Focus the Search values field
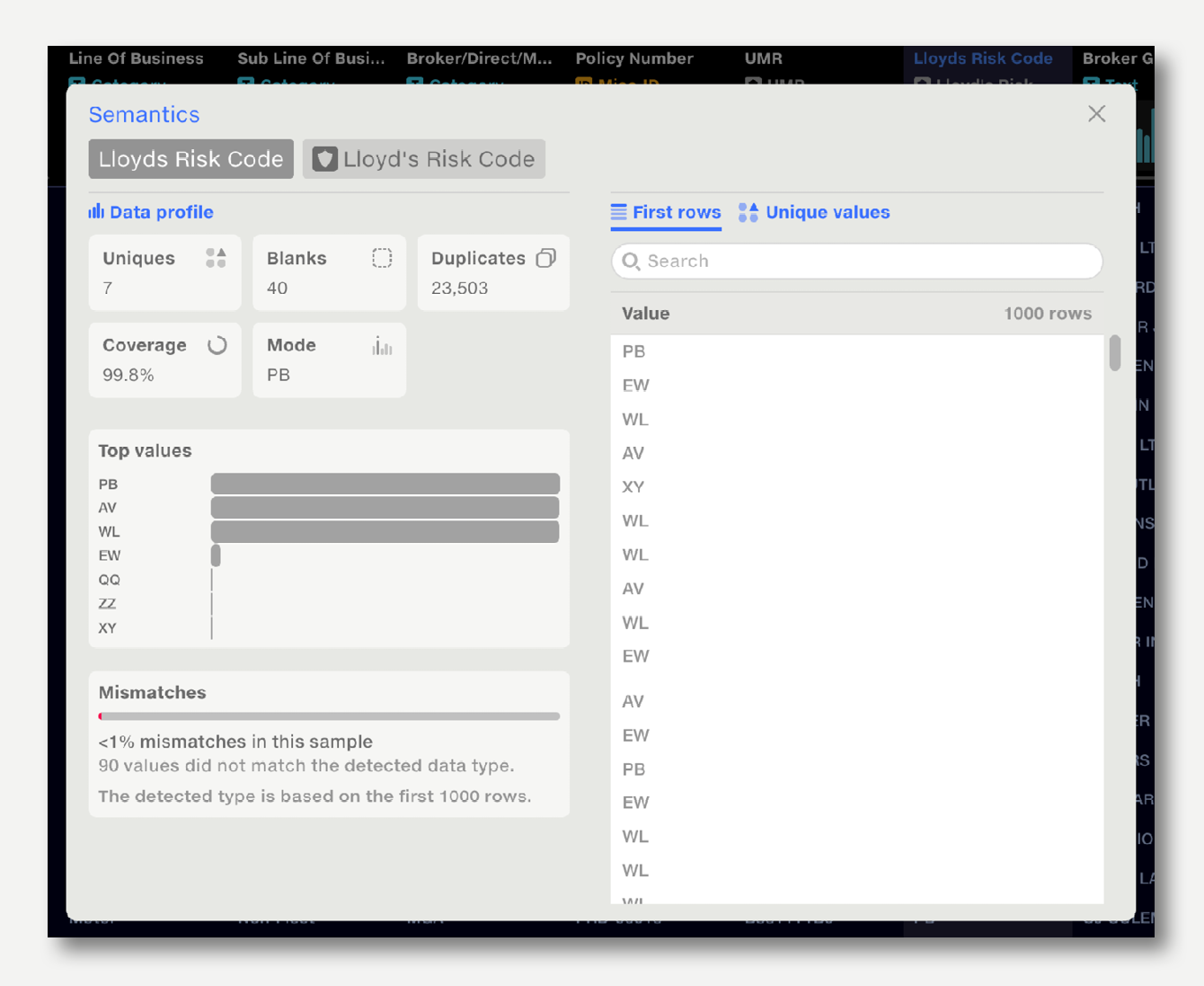 tap(856, 262)
